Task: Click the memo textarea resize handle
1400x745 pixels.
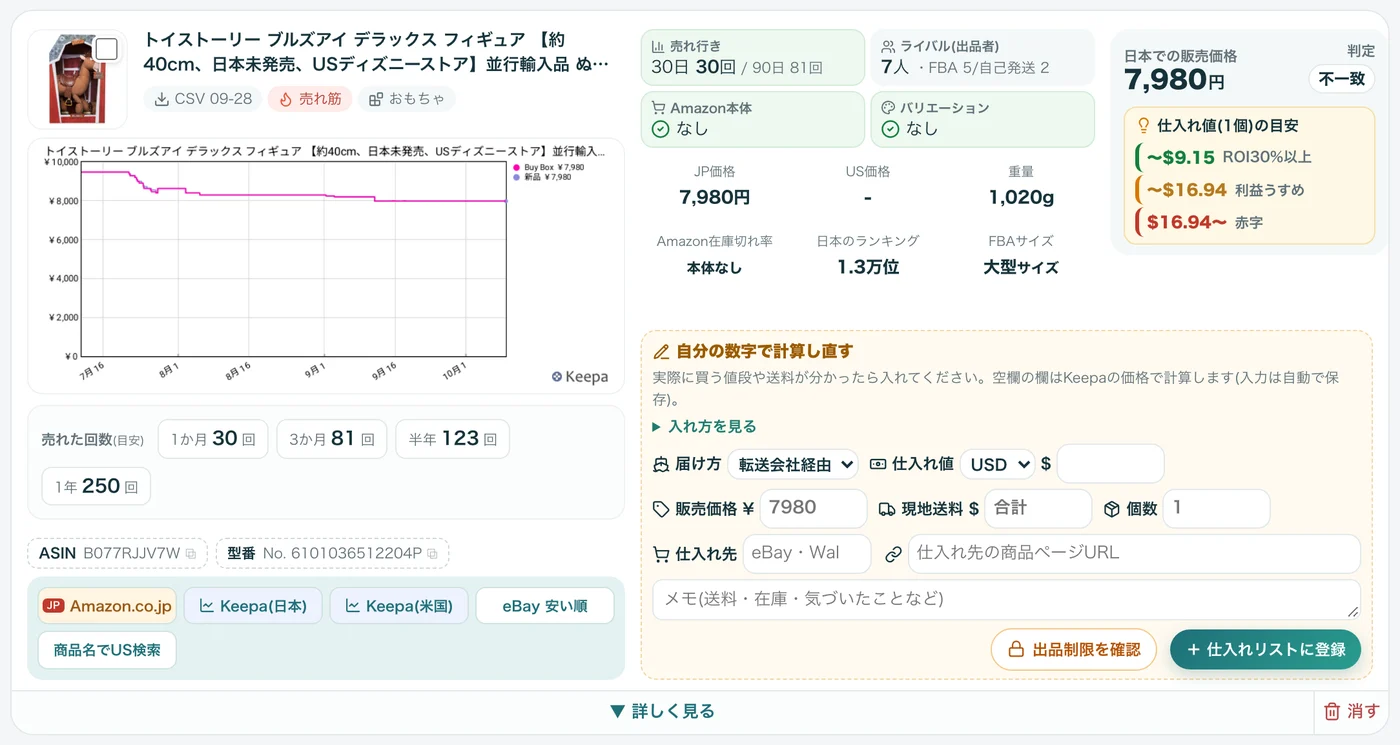Action: coord(1353,612)
